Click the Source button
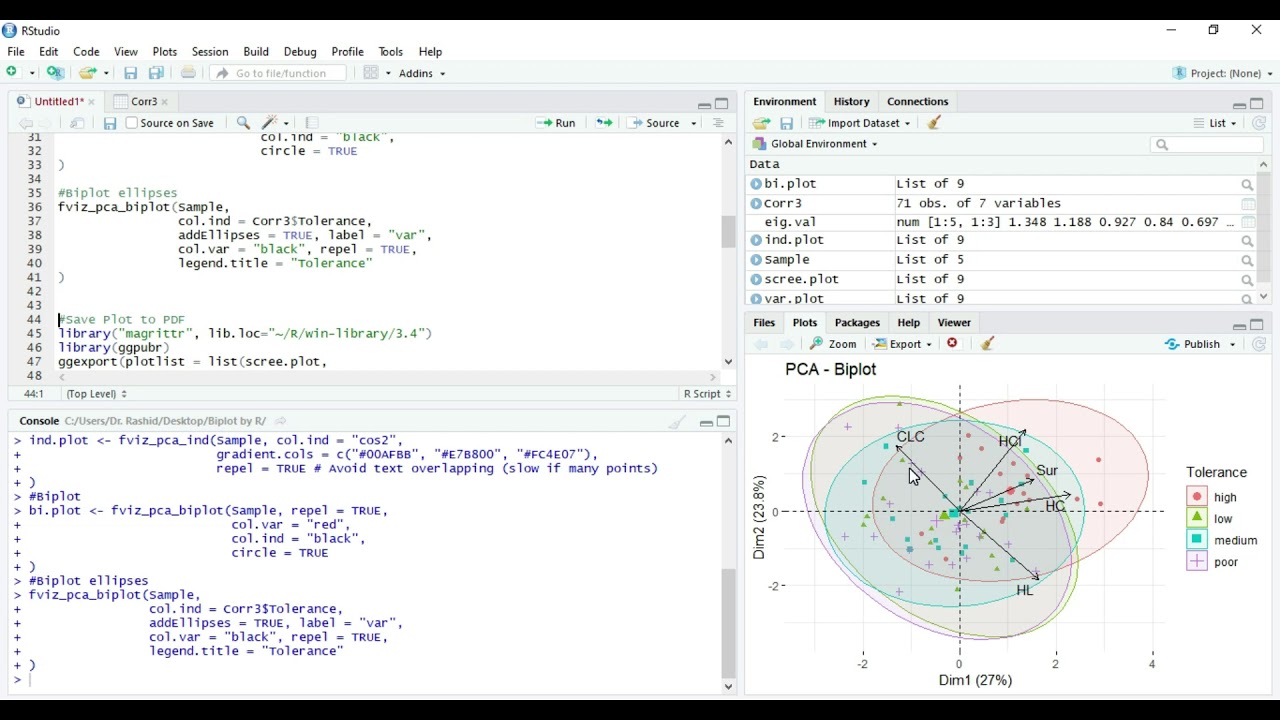1280x720 pixels. pyautogui.click(x=655, y=123)
